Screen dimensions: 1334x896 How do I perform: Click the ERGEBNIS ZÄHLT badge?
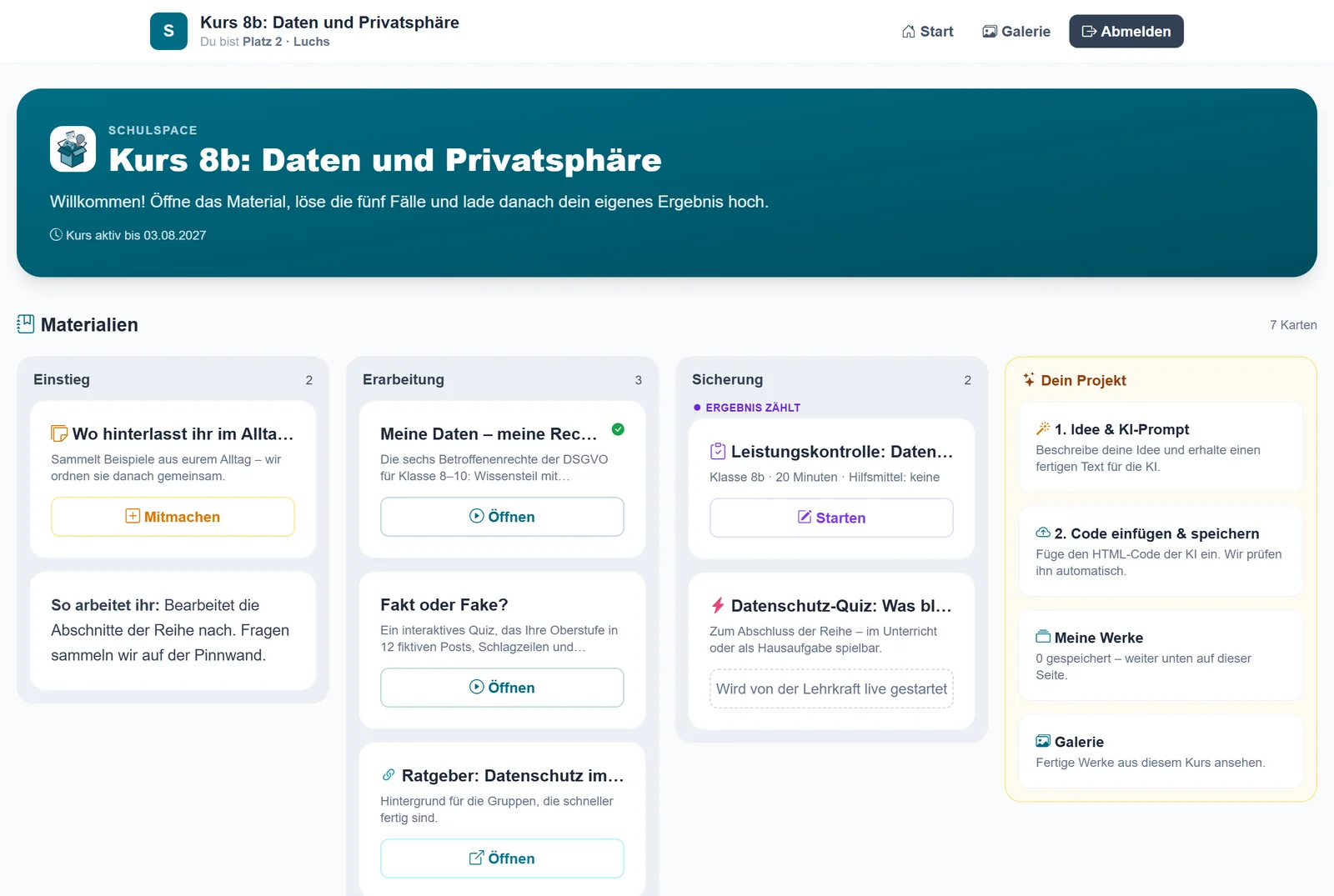(x=747, y=408)
